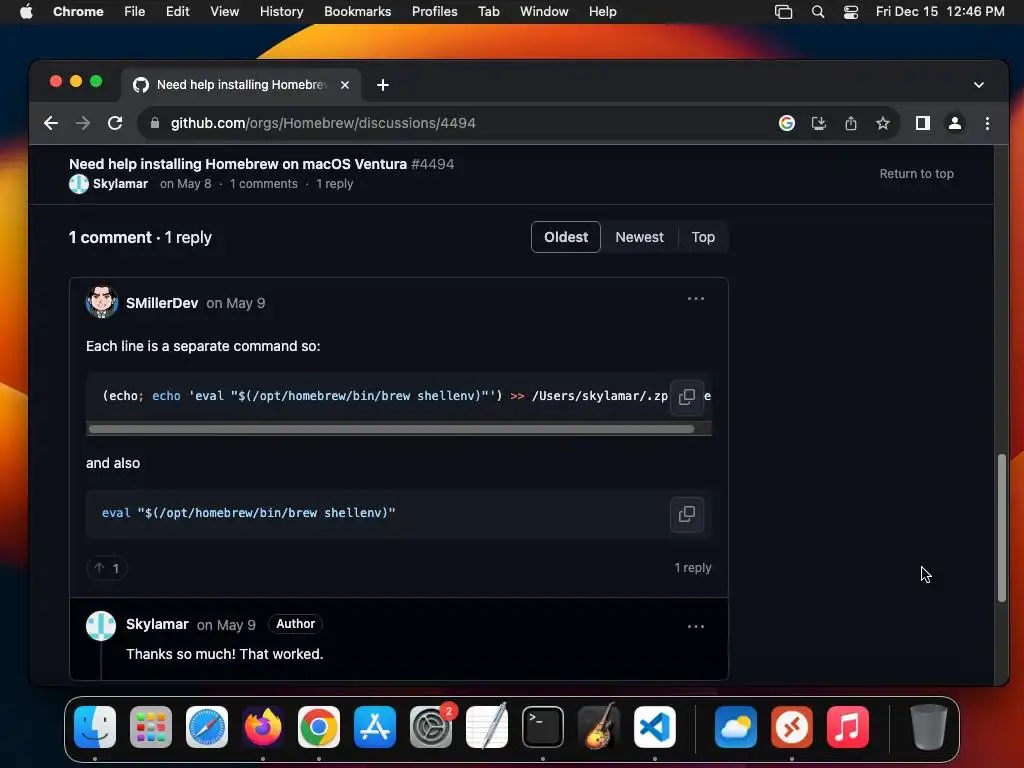Click Stage Manager icon in menu bar
Image resolution: width=1024 pixels, height=768 pixels.
coord(783,12)
